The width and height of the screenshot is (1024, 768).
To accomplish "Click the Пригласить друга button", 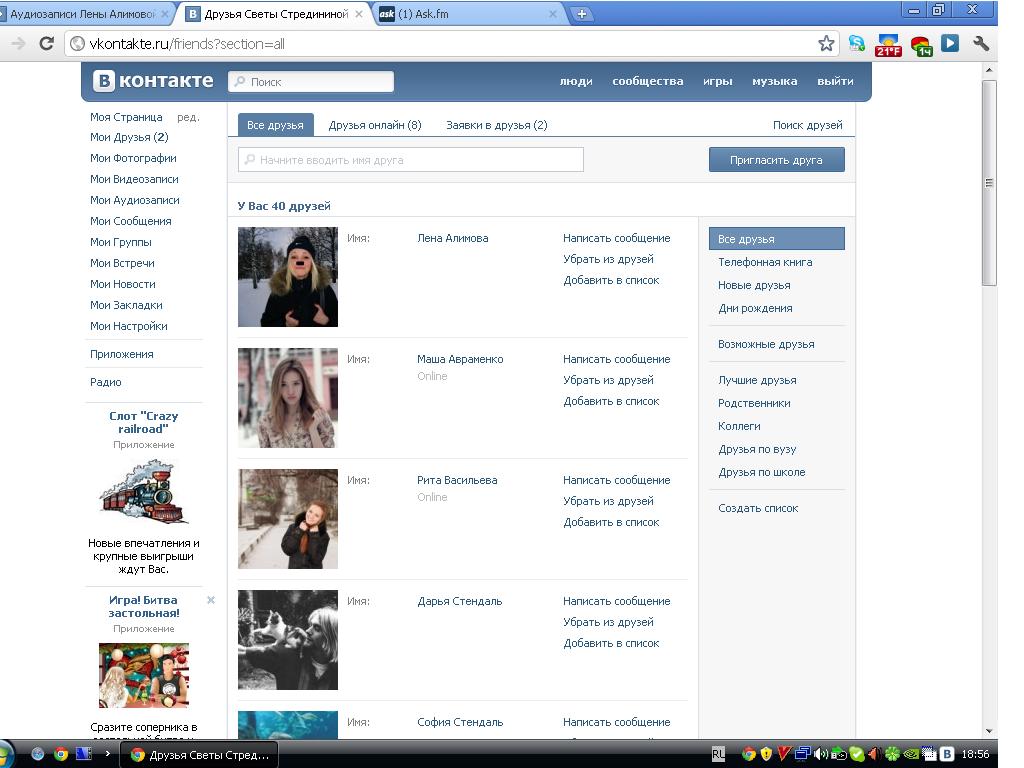I will 776,159.
